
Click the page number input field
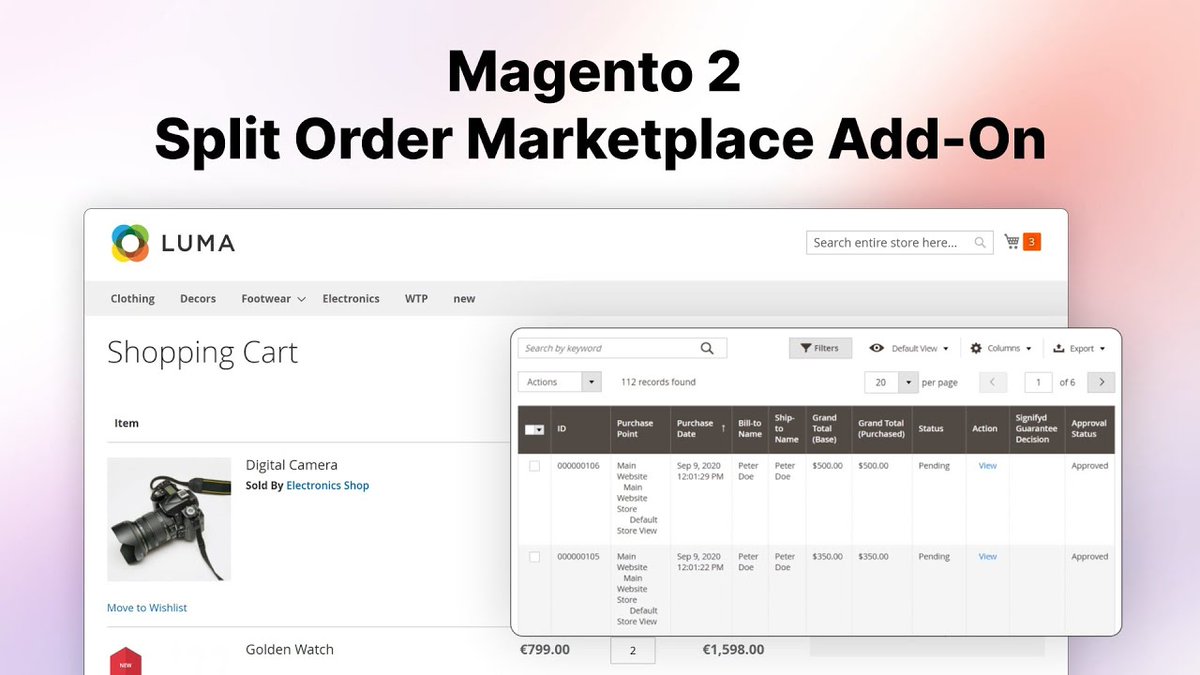pos(1038,382)
